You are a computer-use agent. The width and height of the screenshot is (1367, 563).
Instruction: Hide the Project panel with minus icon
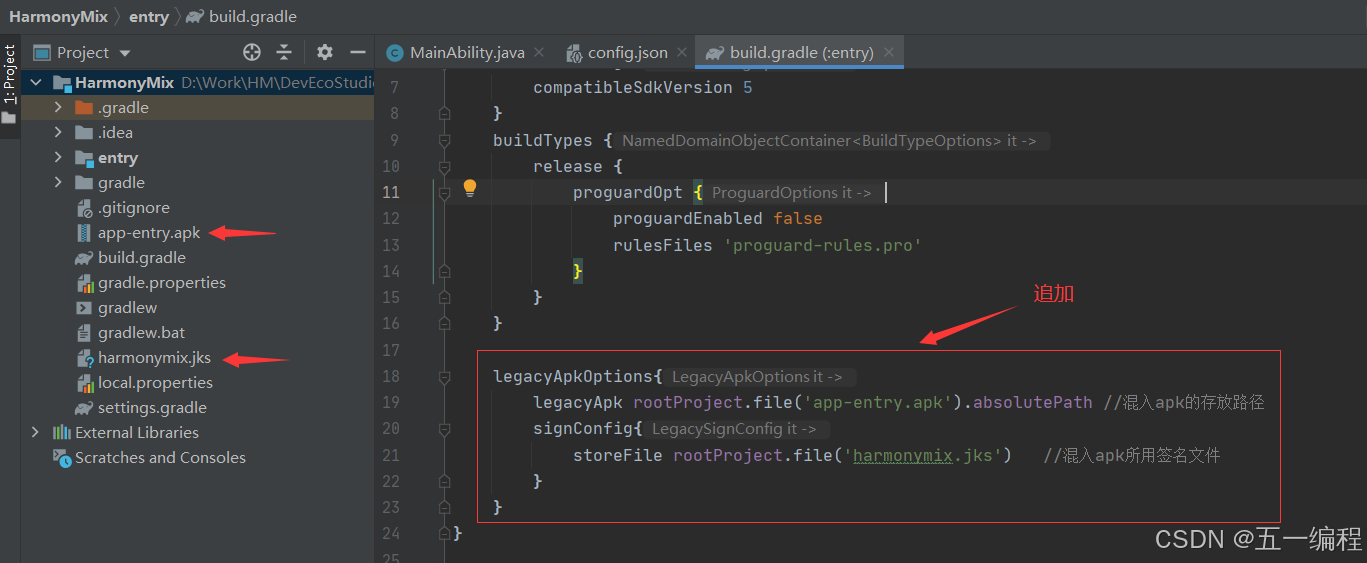coord(358,52)
